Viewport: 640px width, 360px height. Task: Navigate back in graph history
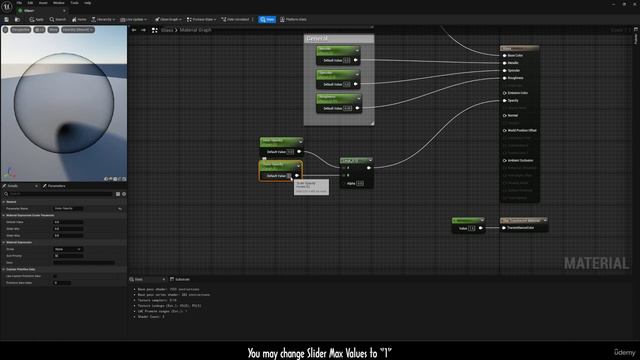pos(134,30)
